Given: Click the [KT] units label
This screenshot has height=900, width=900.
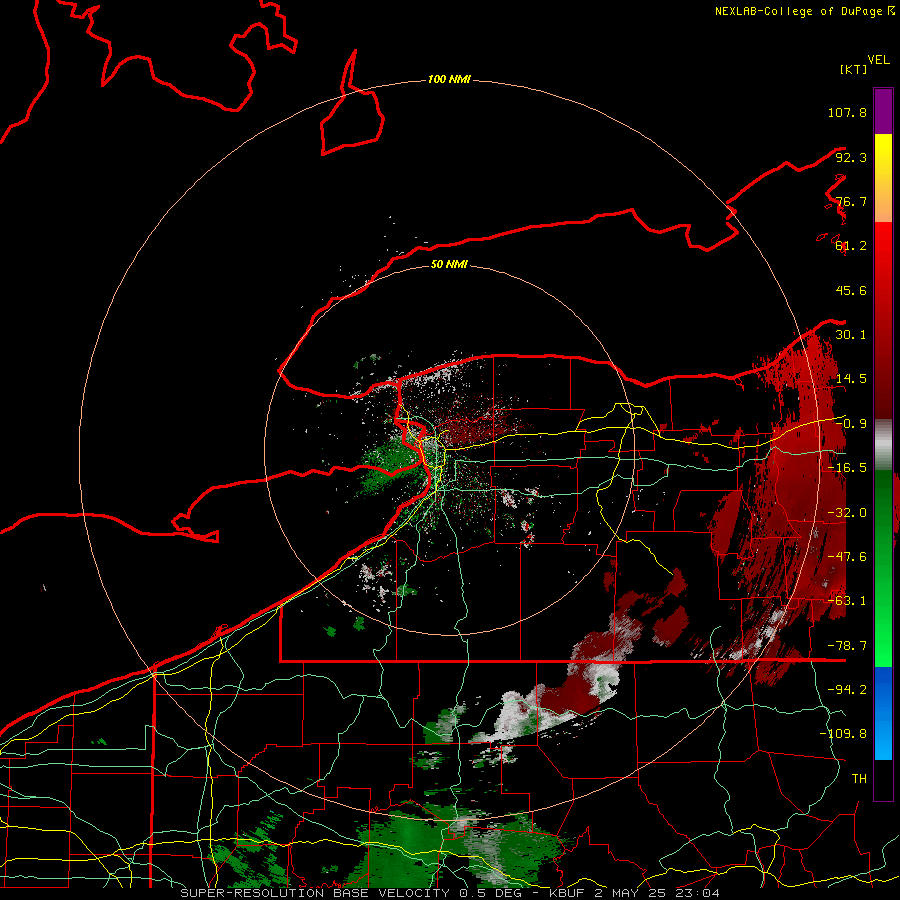Looking at the screenshot, I should 853,69.
